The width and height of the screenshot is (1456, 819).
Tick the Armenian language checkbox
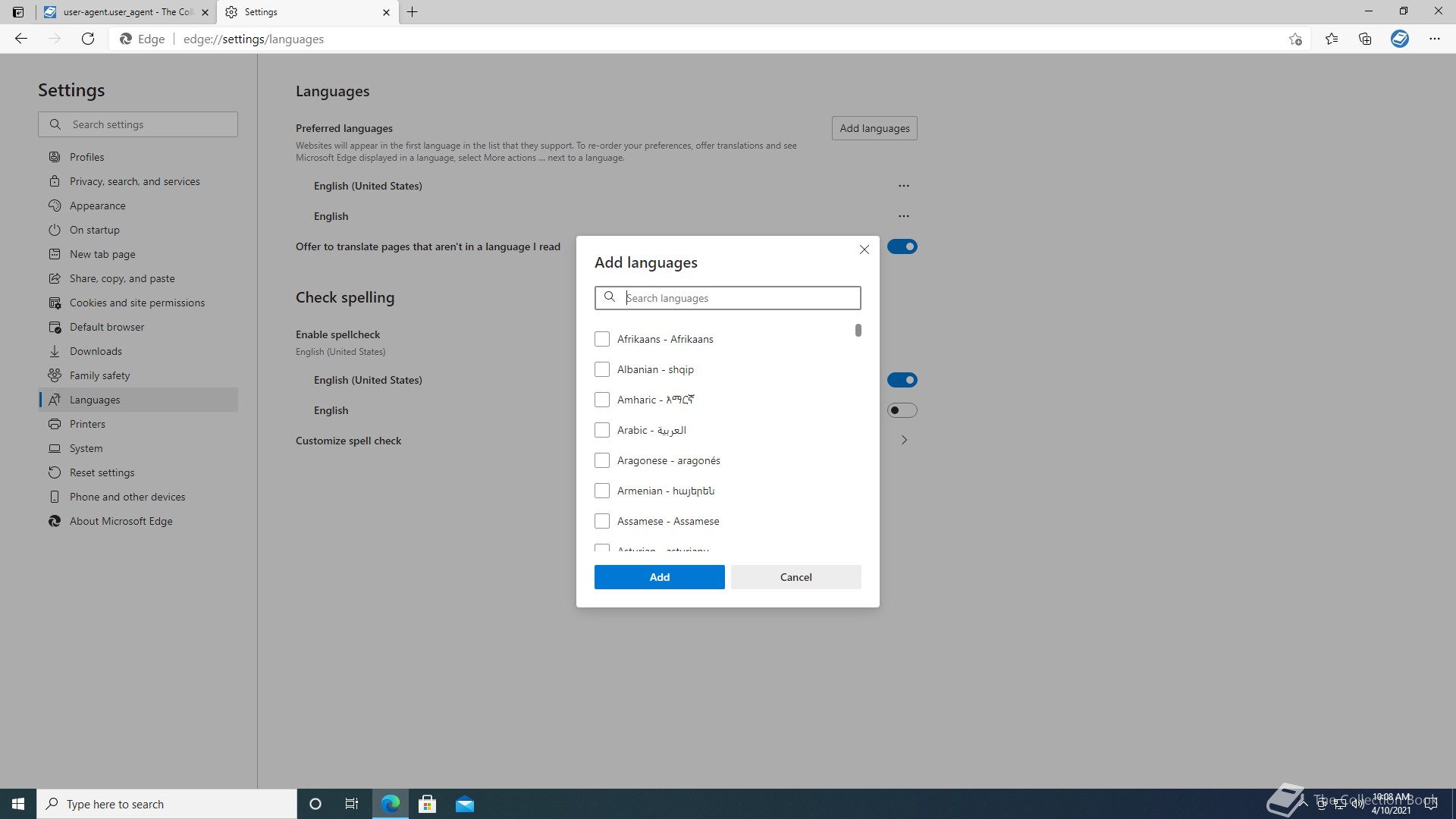coord(602,491)
